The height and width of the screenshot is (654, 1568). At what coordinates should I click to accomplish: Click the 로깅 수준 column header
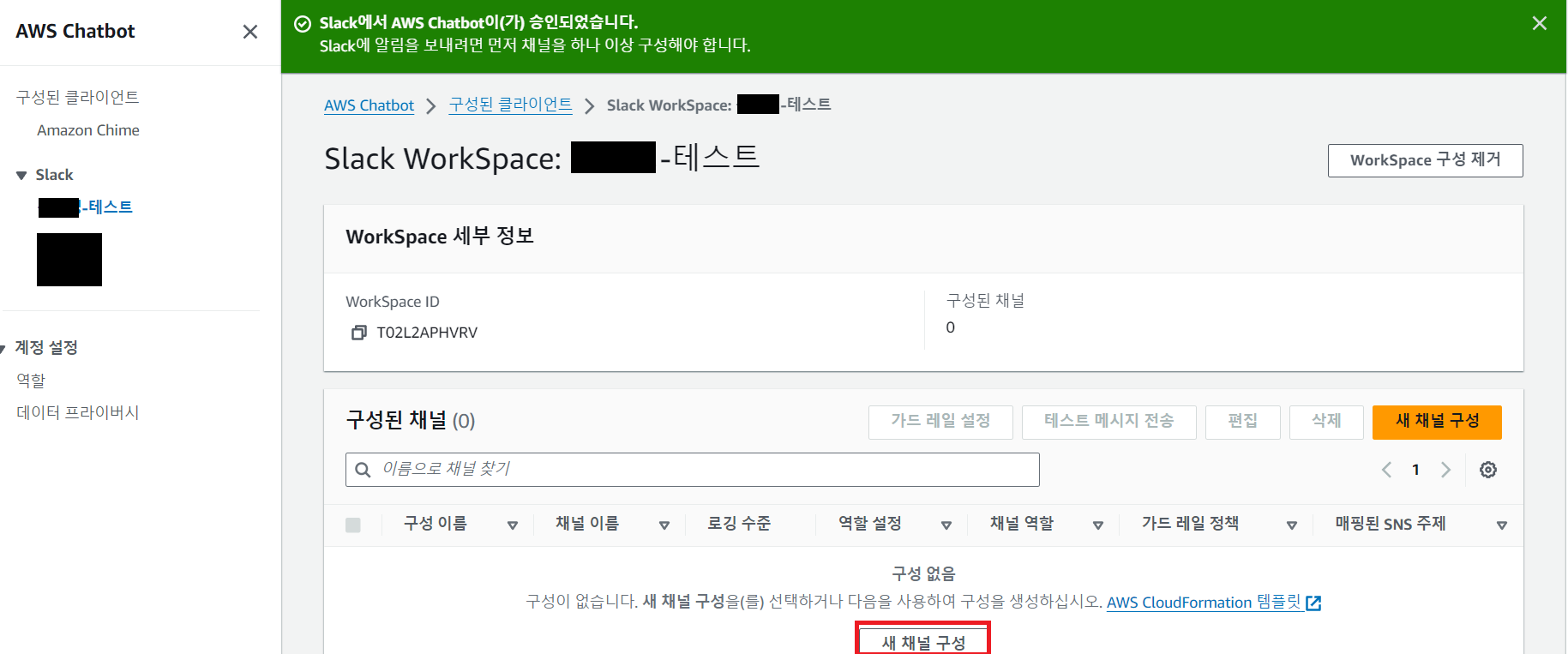click(x=739, y=524)
